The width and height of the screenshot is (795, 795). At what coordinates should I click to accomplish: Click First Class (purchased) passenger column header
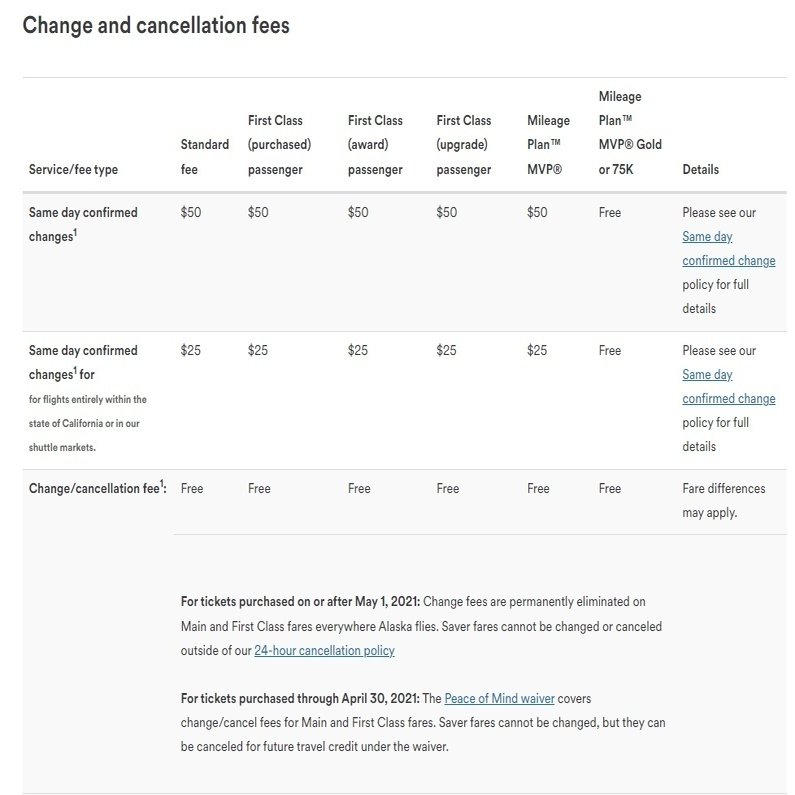pos(279,145)
